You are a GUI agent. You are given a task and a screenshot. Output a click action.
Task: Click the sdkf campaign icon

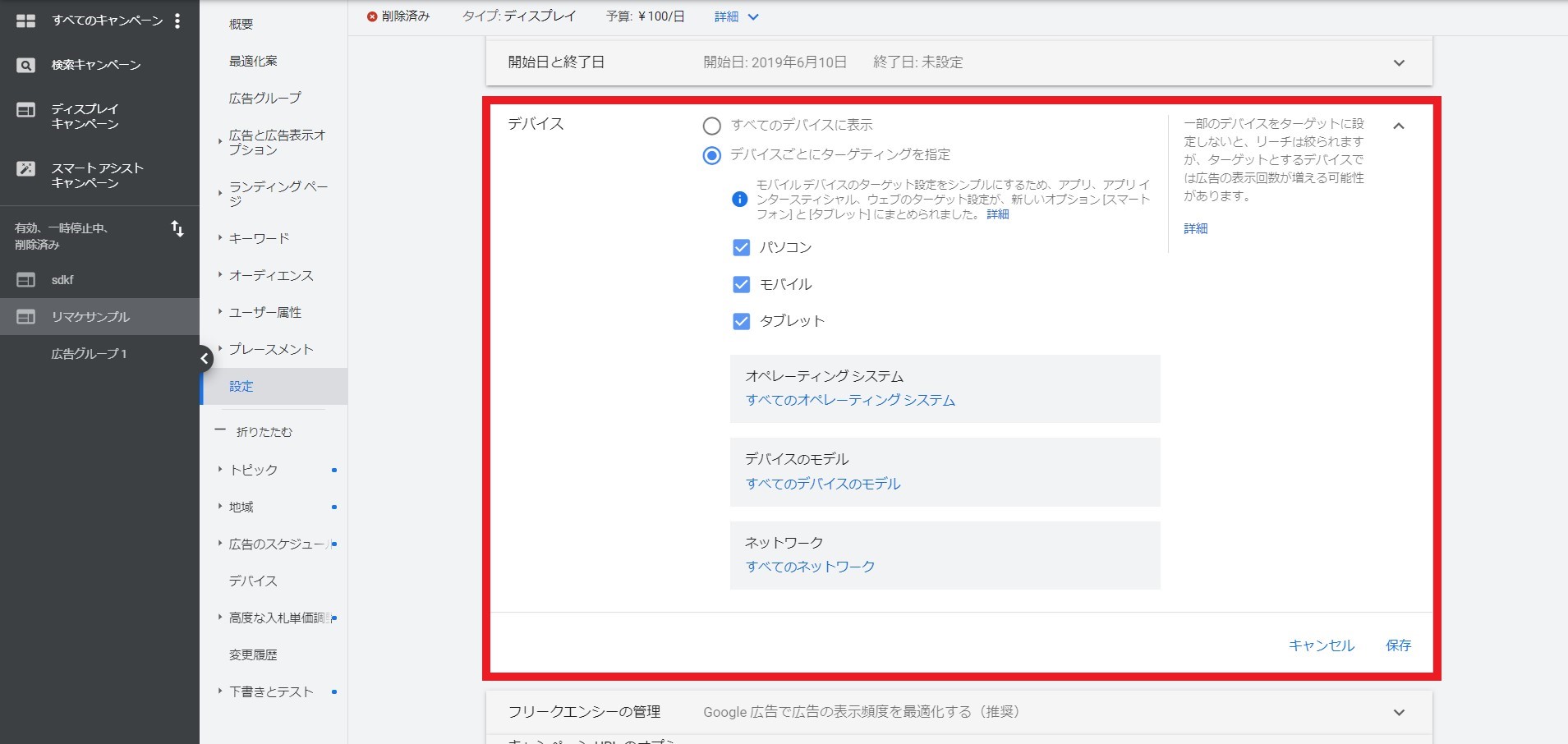(x=26, y=280)
